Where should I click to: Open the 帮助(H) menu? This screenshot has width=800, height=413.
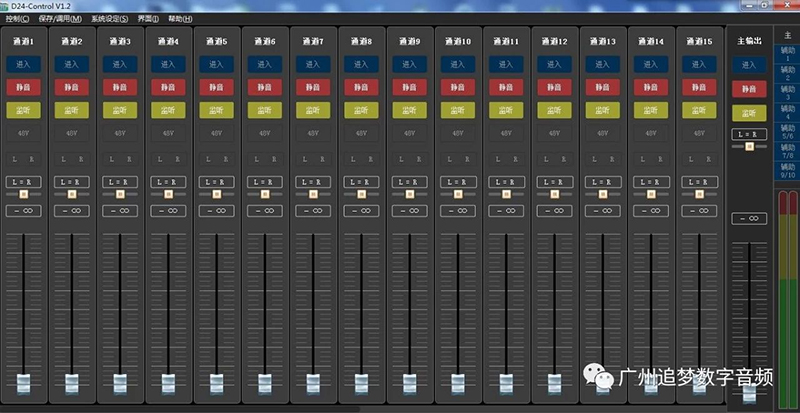(180, 19)
